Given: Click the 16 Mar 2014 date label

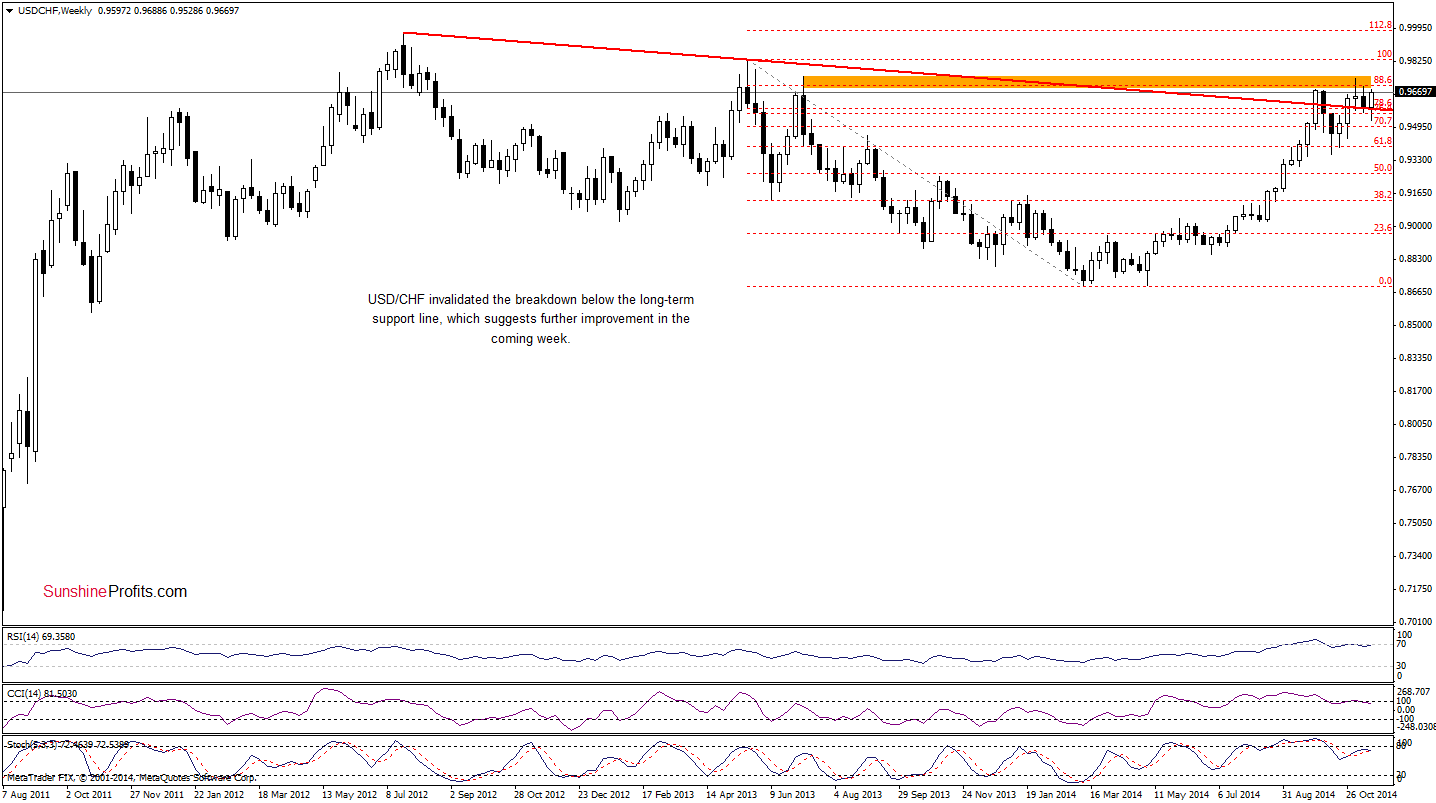Looking at the screenshot, I should coord(1117,795).
